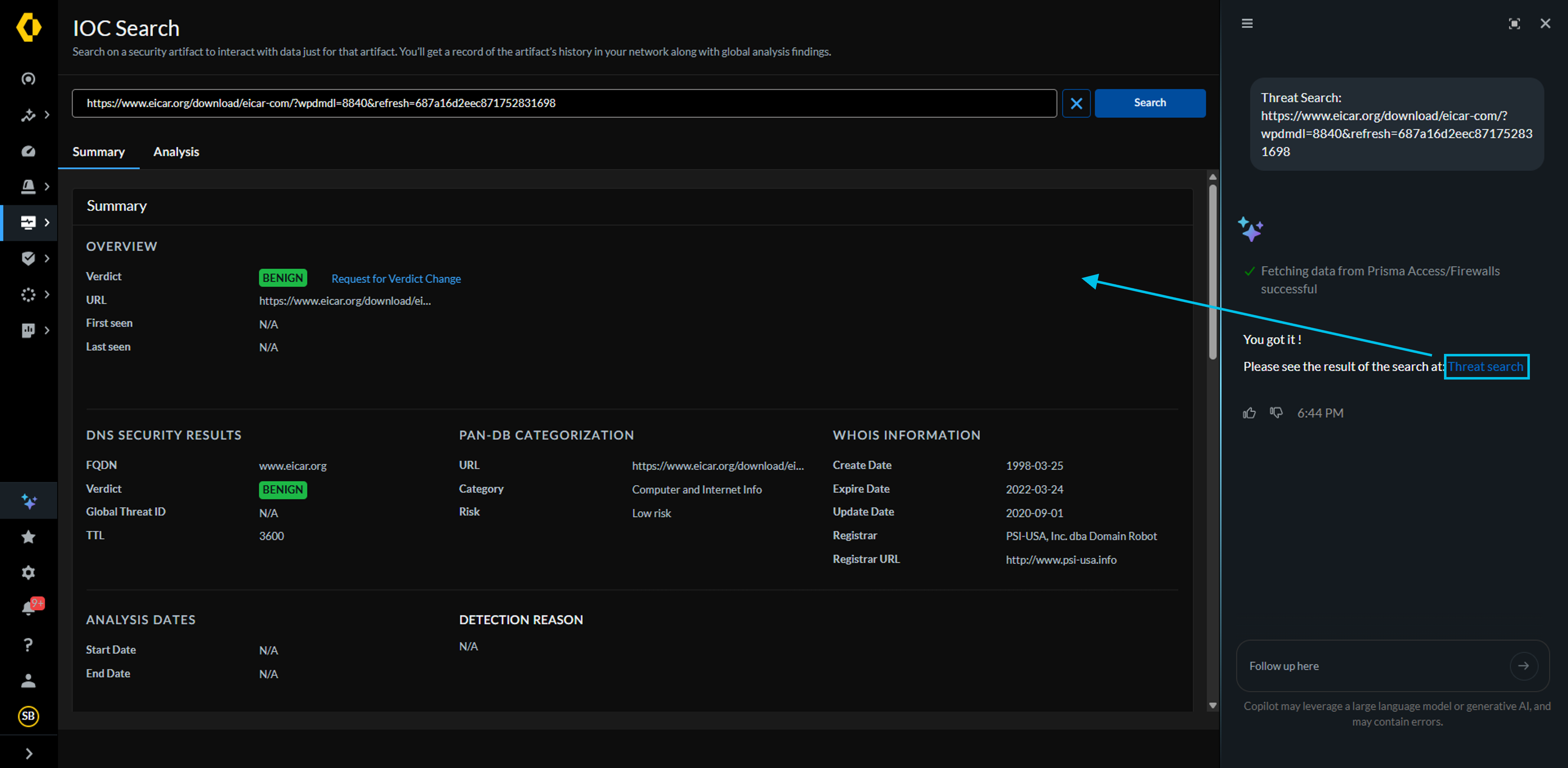Image resolution: width=1568 pixels, height=768 pixels.
Task: Switch to the Analysis tab
Action: tap(176, 152)
